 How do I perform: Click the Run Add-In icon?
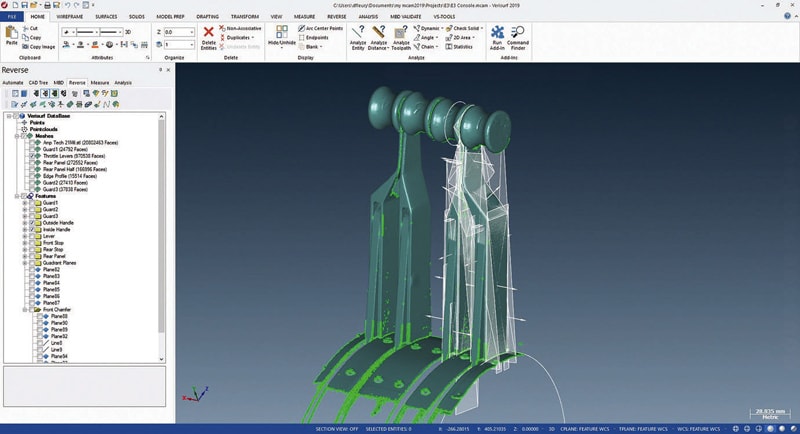[x=497, y=33]
